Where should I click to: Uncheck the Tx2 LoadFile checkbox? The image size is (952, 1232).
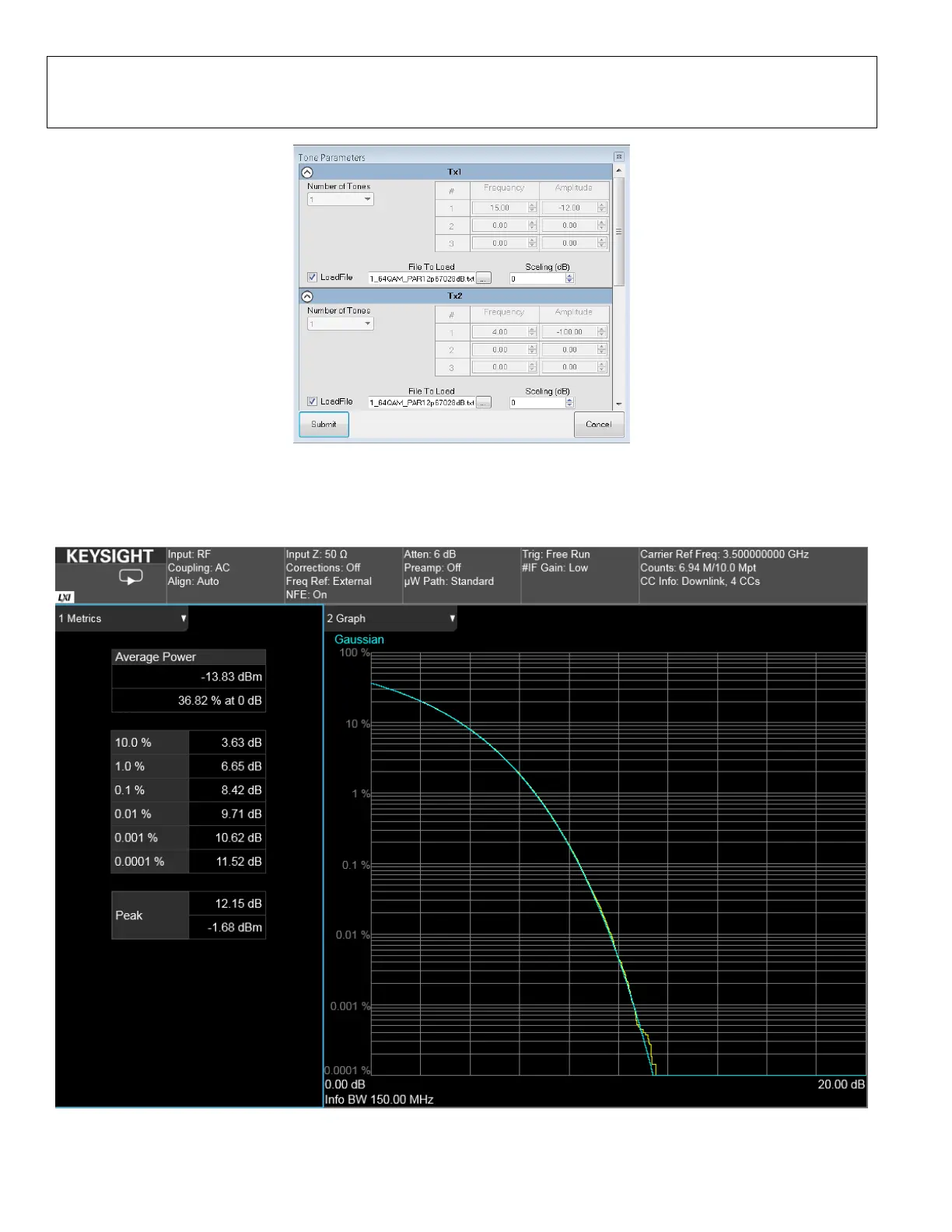(312, 402)
